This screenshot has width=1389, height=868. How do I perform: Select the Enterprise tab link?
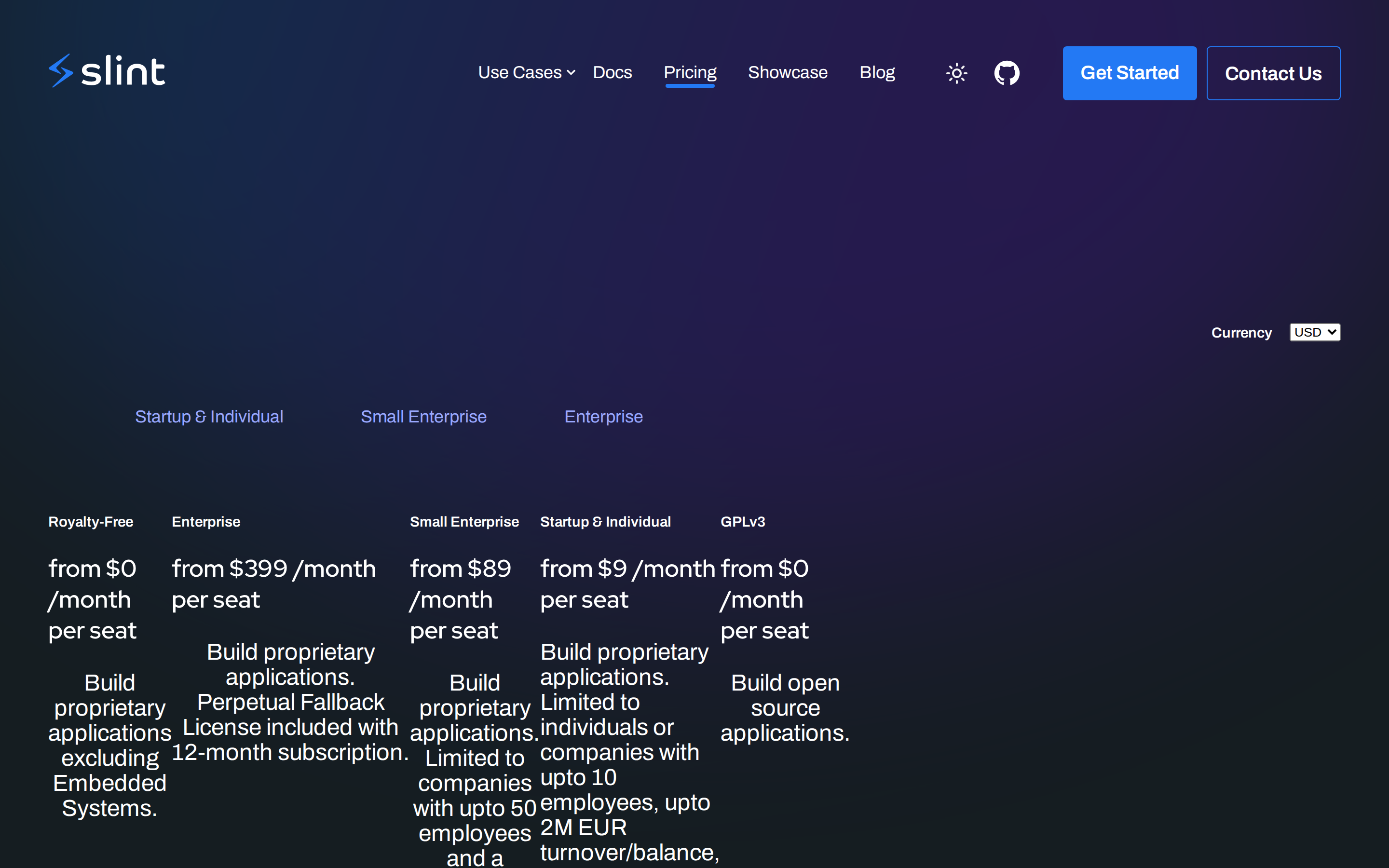click(x=603, y=416)
